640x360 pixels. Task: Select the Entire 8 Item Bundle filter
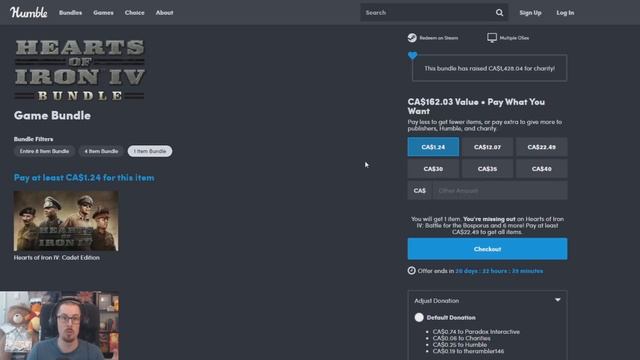[44, 151]
